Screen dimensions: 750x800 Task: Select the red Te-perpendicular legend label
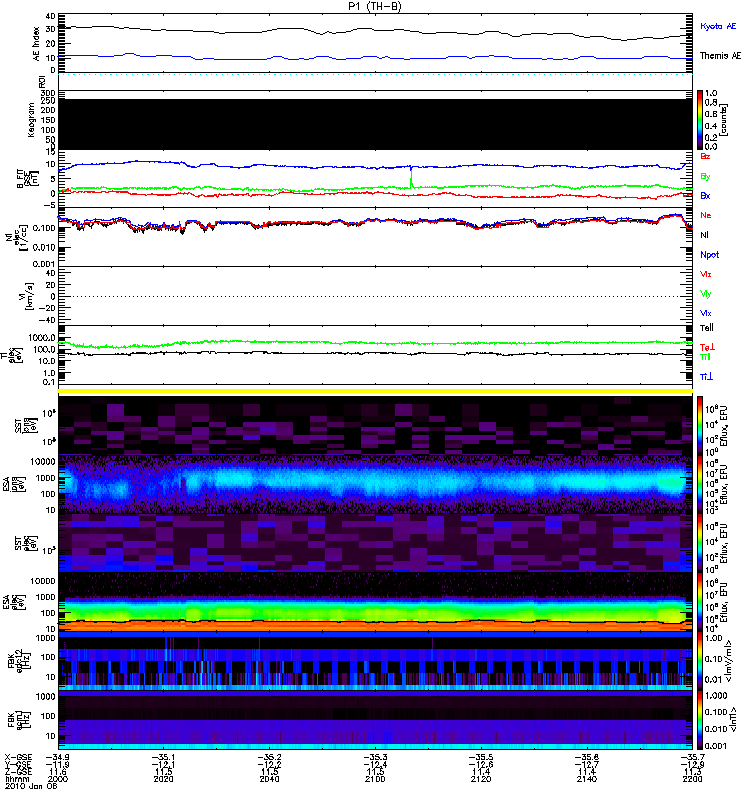coord(707,347)
